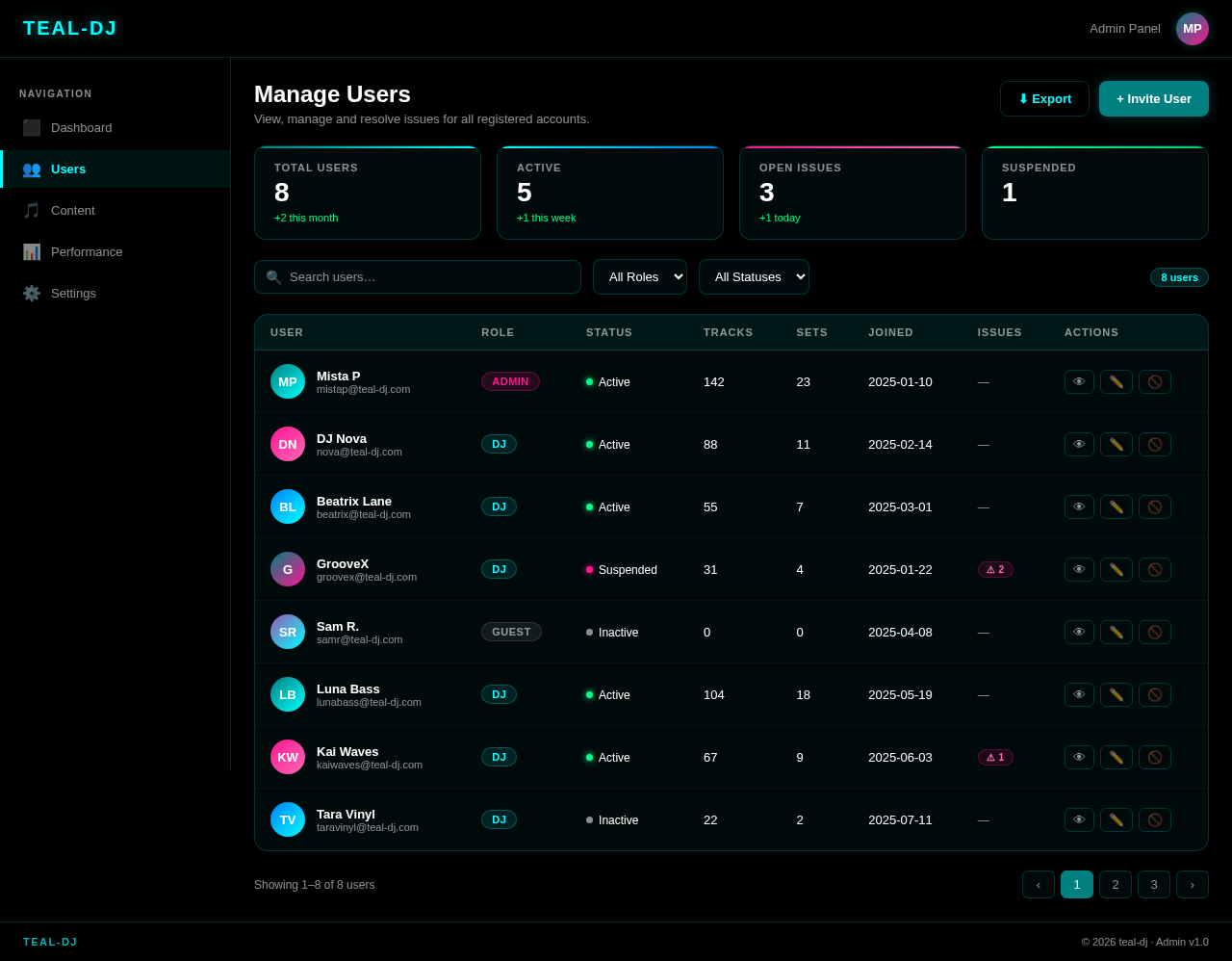This screenshot has width=1232, height=961.
Task: Open the All Roles dropdown
Action: [x=639, y=276]
